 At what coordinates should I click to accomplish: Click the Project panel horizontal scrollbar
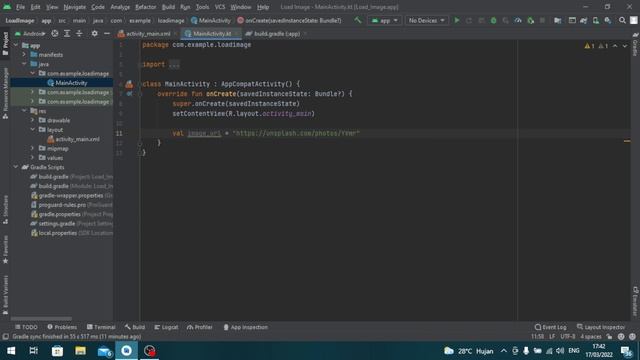pyautogui.click(x=41, y=318)
